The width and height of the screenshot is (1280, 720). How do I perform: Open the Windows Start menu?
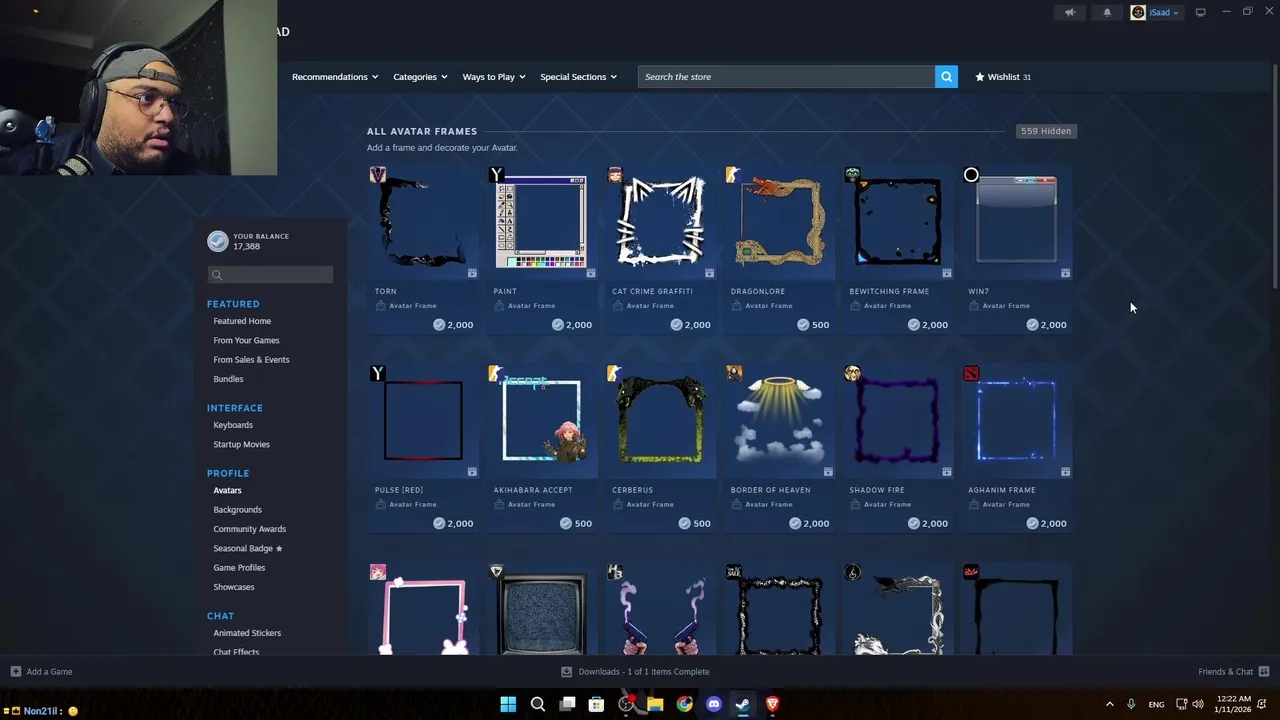click(508, 704)
